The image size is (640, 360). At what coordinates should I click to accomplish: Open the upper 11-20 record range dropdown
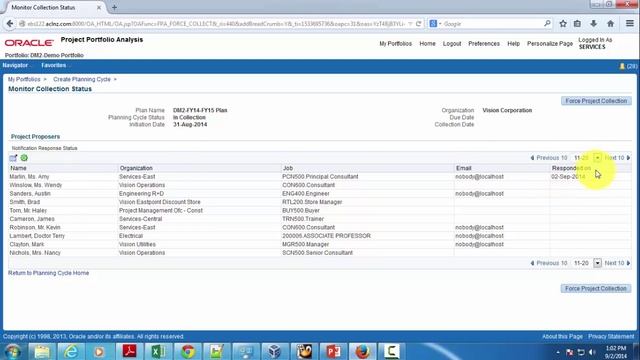coord(597,158)
